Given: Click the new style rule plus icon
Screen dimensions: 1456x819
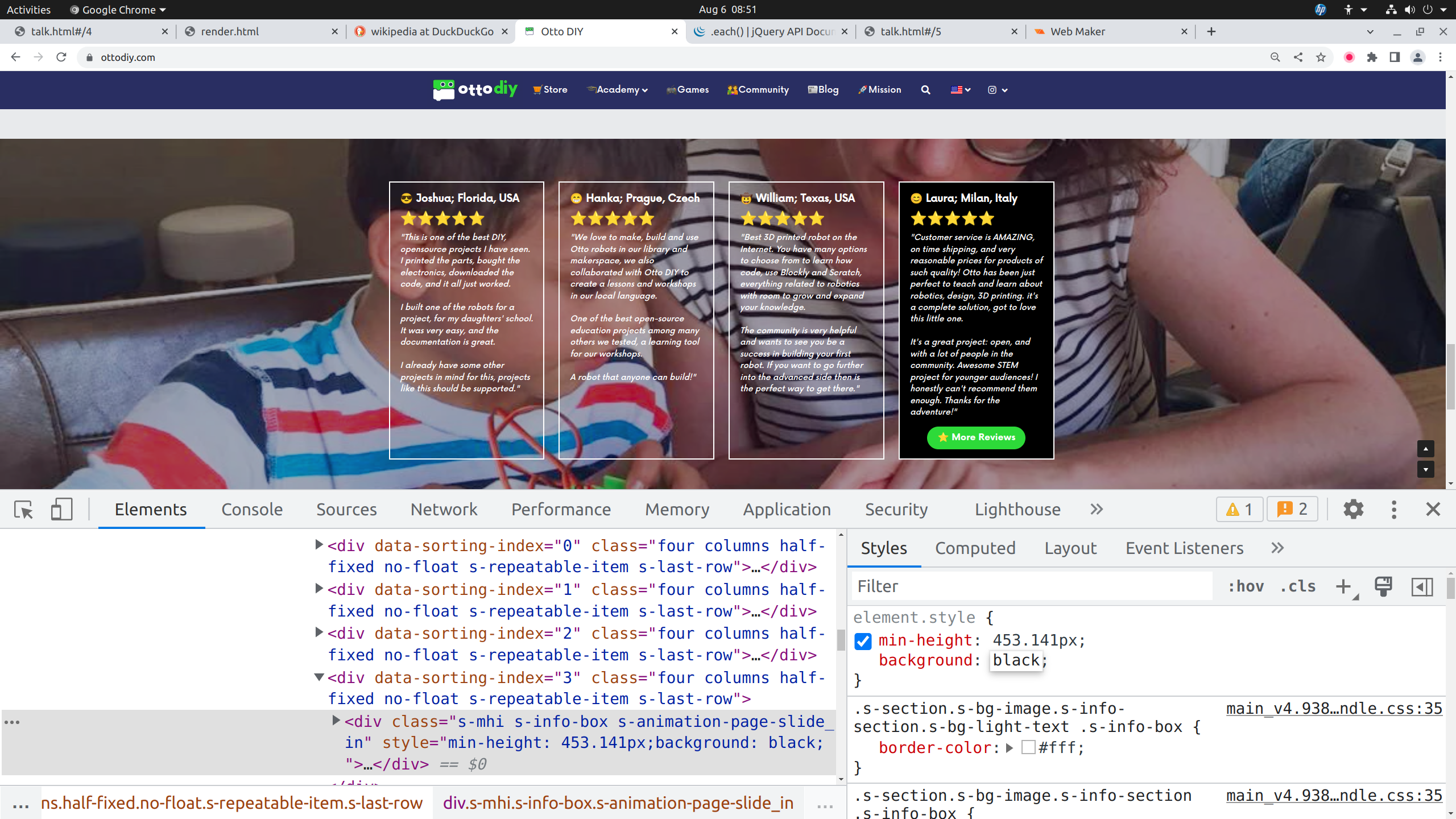Looking at the screenshot, I should [1343, 586].
